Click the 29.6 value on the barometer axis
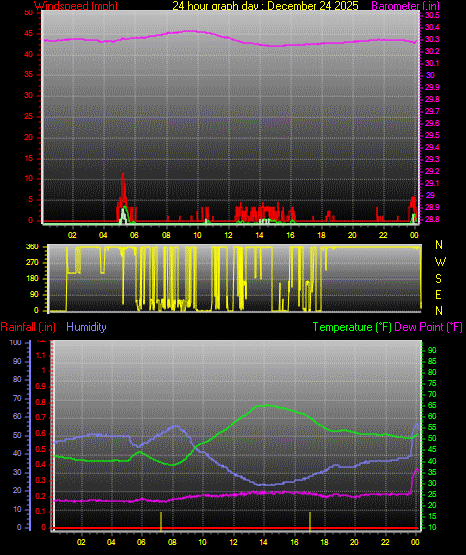Viewport: 466px width, 555px height. (x=432, y=123)
